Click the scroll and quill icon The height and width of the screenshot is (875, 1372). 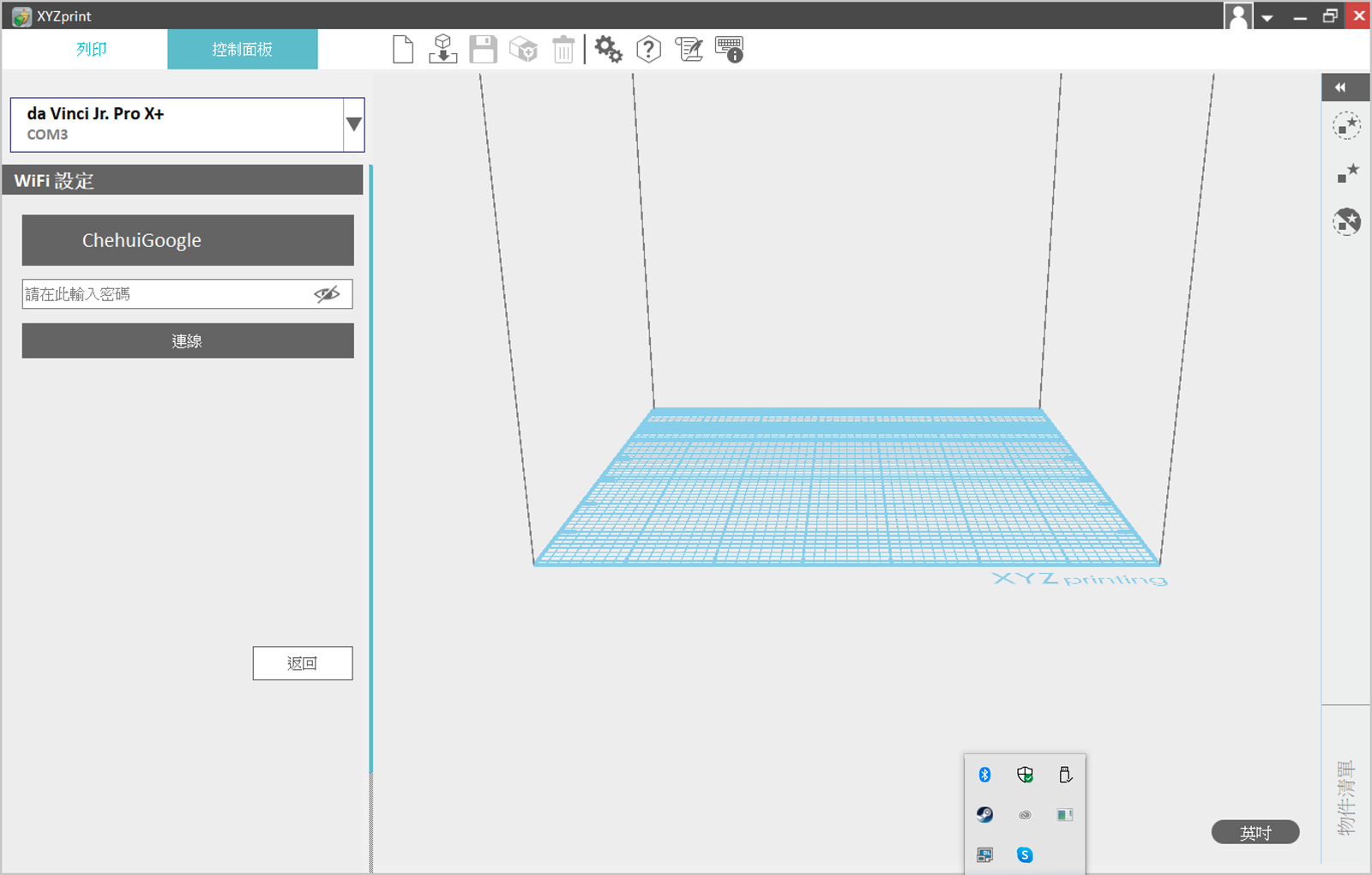(x=689, y=50)
